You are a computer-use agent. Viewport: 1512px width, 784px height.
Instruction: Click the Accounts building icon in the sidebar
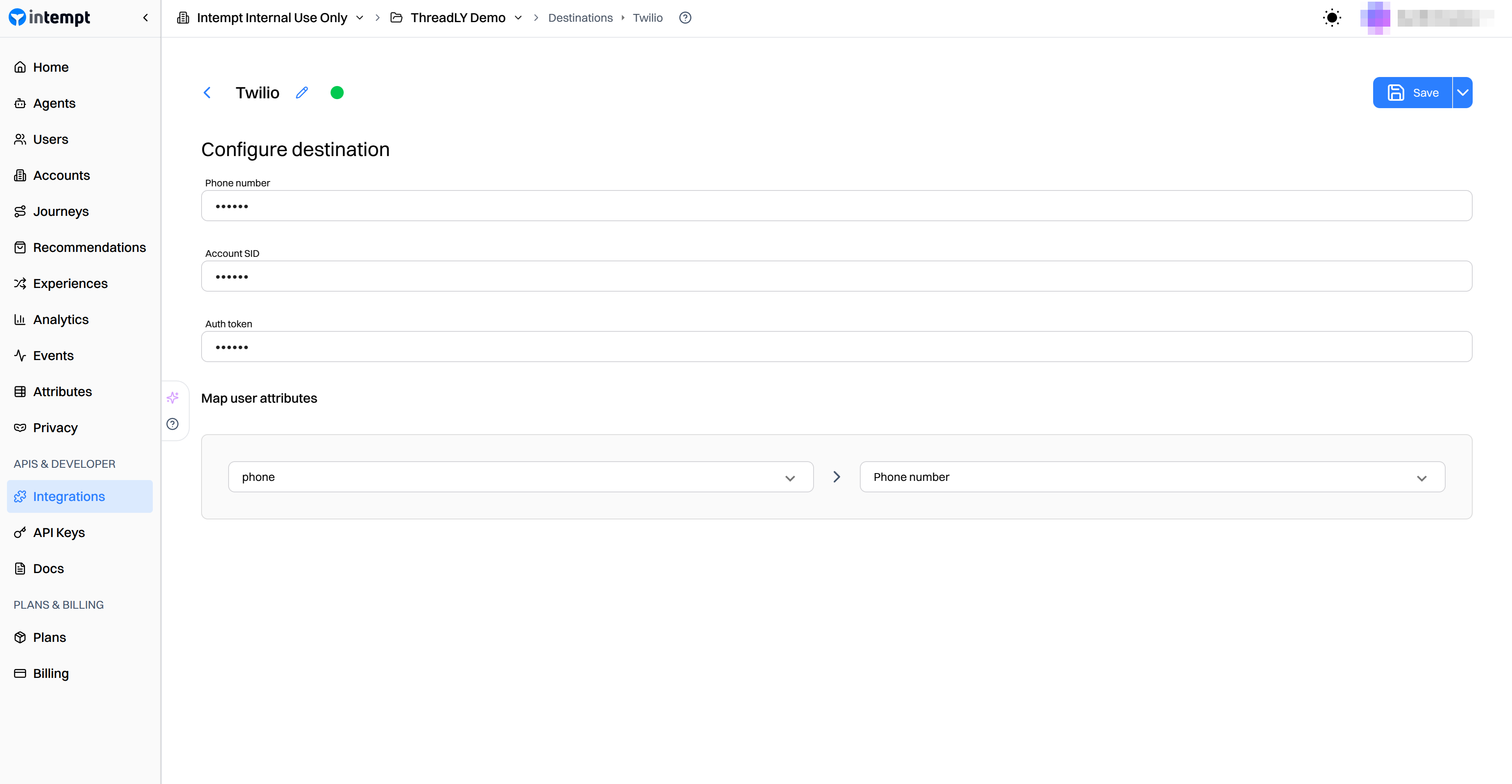pyautogui.click(x=20, y=175)
